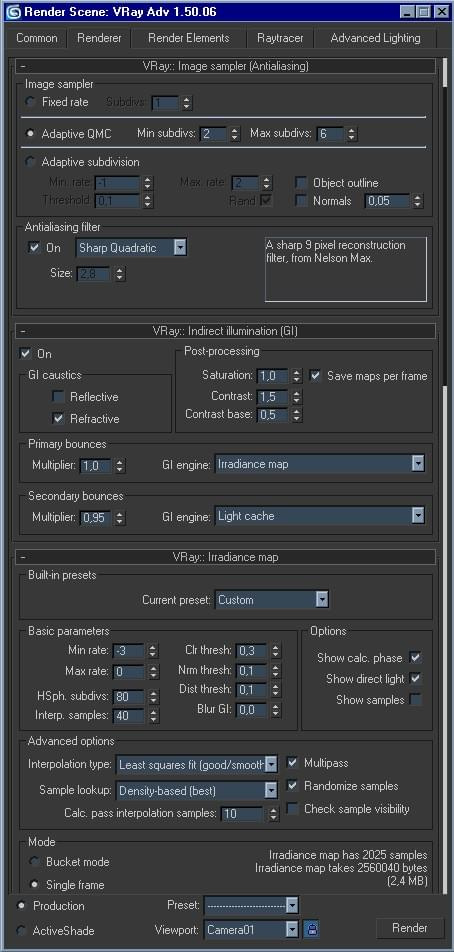454x952 pixels.
Task: Open the Render Elements tab
Action: (189, 38)
